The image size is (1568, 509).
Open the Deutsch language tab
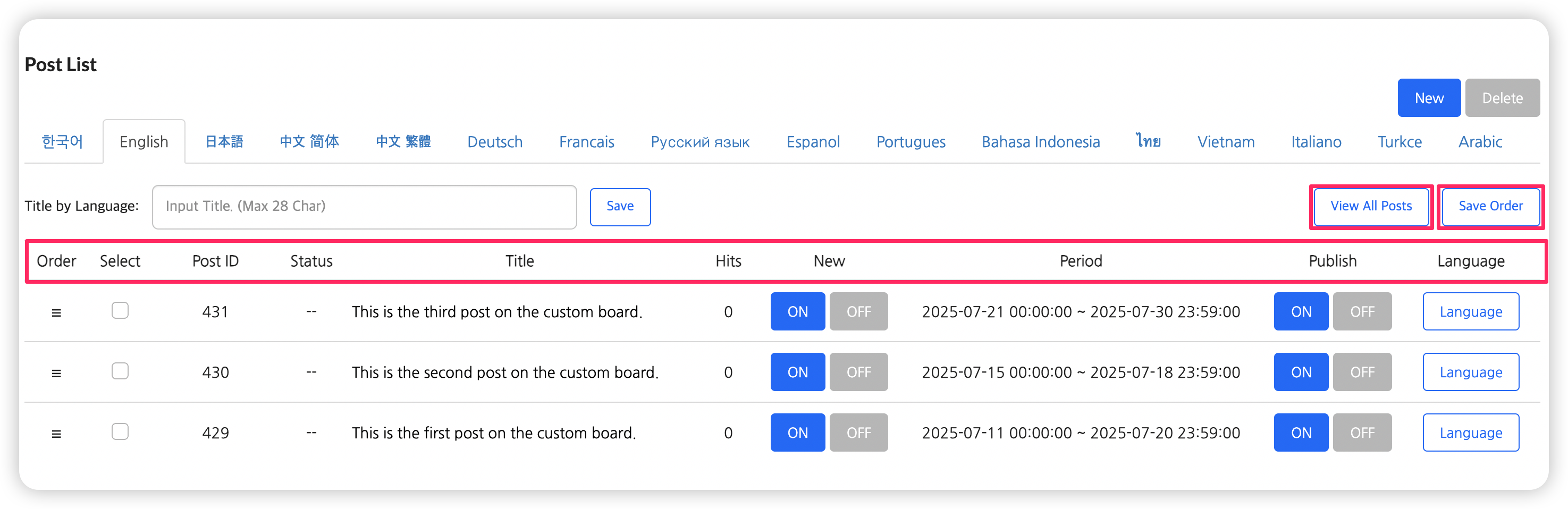[x=494, y=142]
